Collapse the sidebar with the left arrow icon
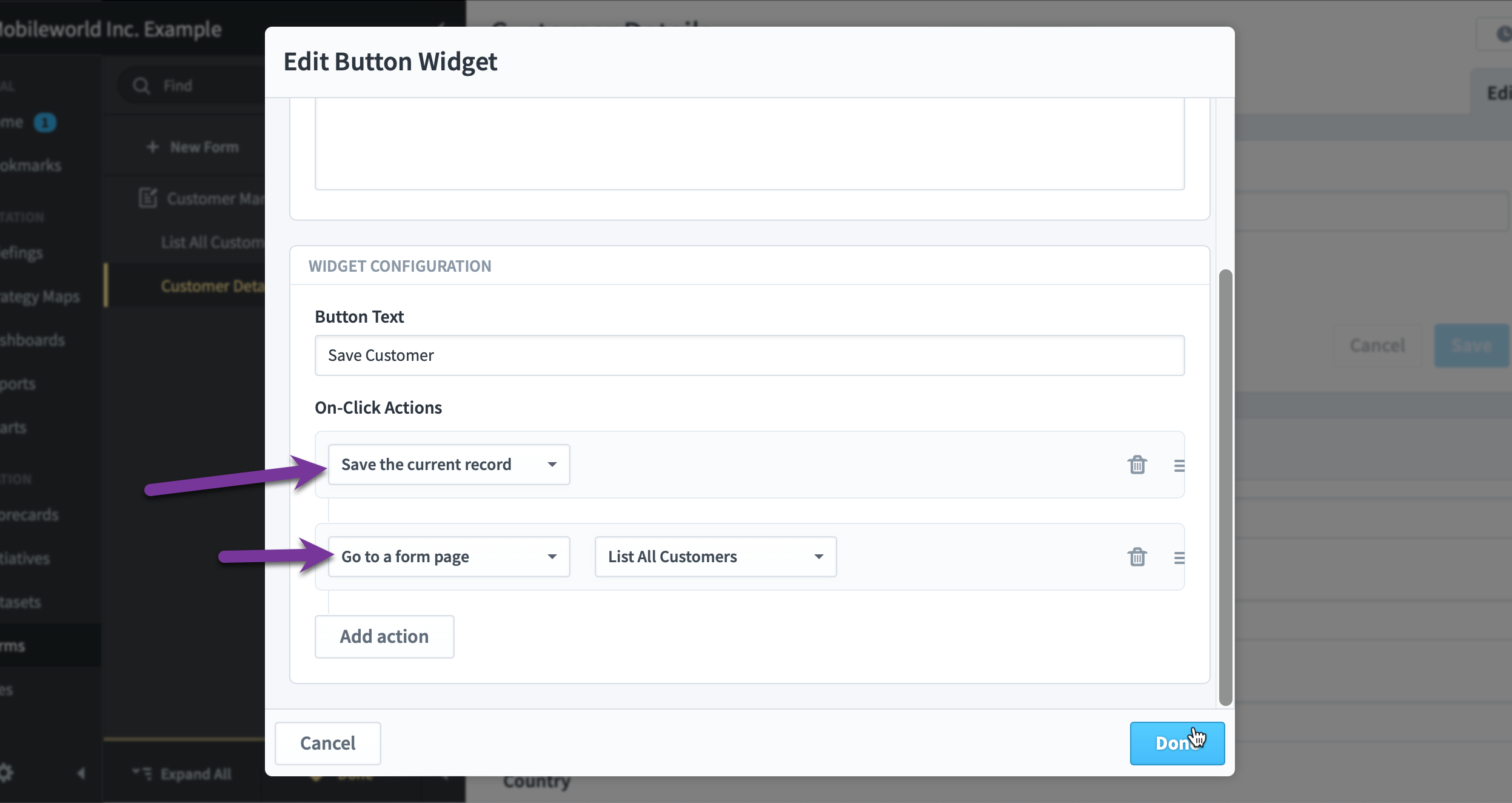Screen dimensions: 1512x803 82,773
